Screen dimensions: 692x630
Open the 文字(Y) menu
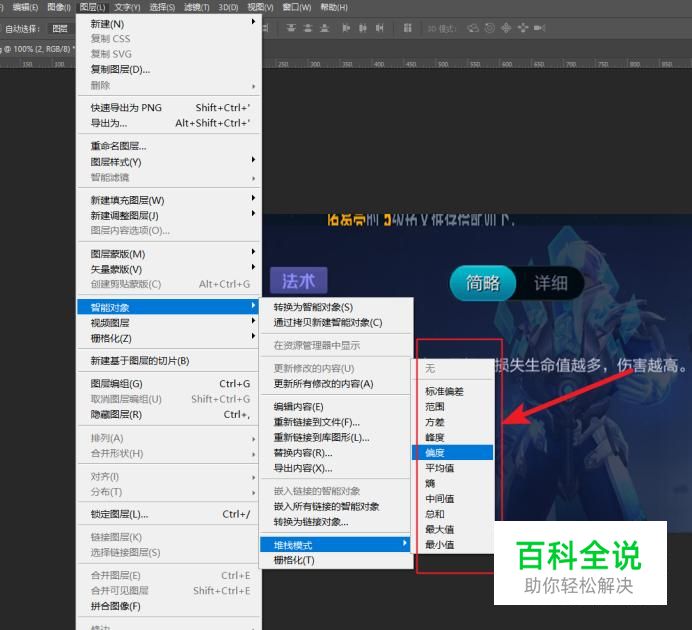click(x=127, y=7)
